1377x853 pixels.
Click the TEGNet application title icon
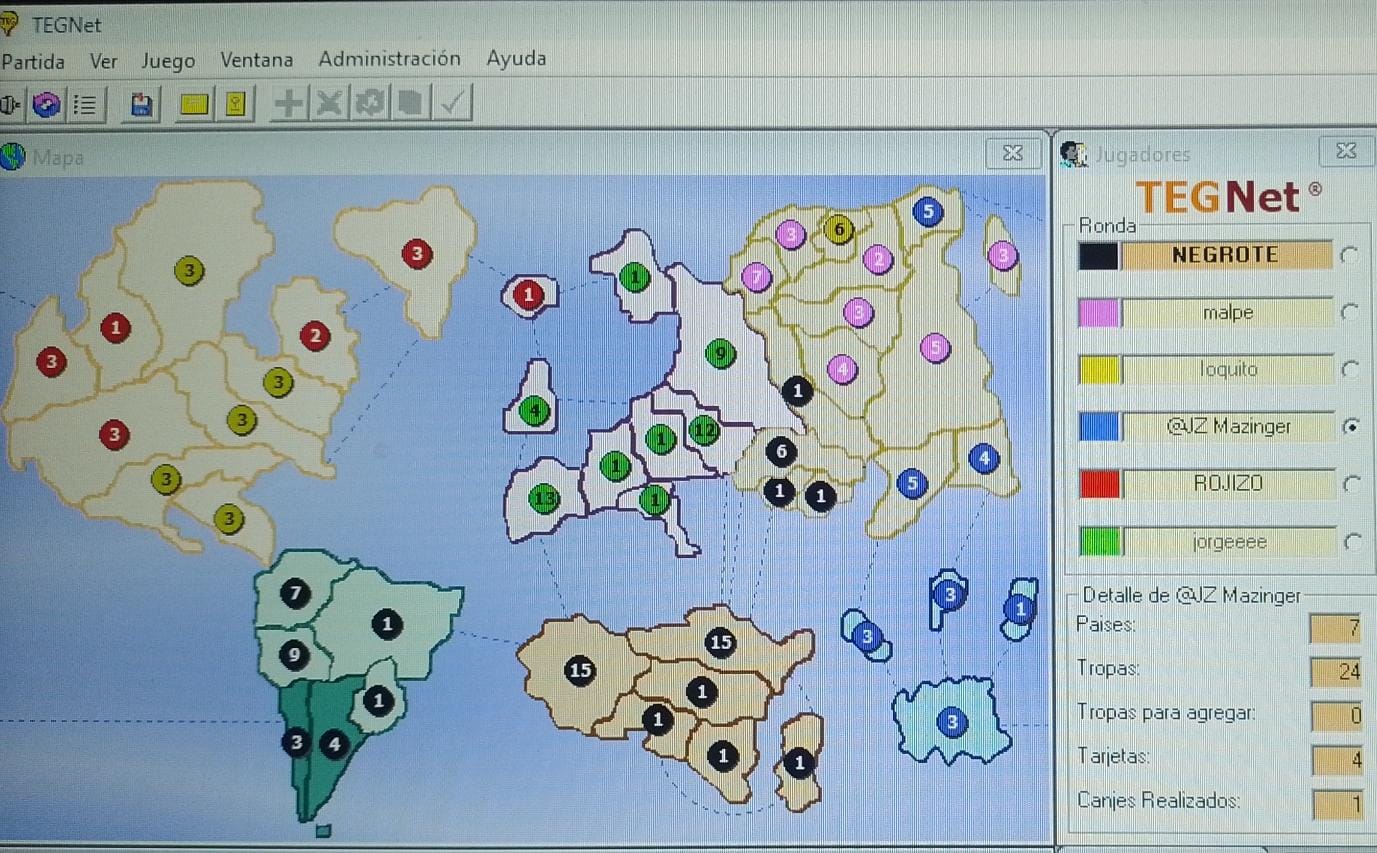click(x=10, y=22)
